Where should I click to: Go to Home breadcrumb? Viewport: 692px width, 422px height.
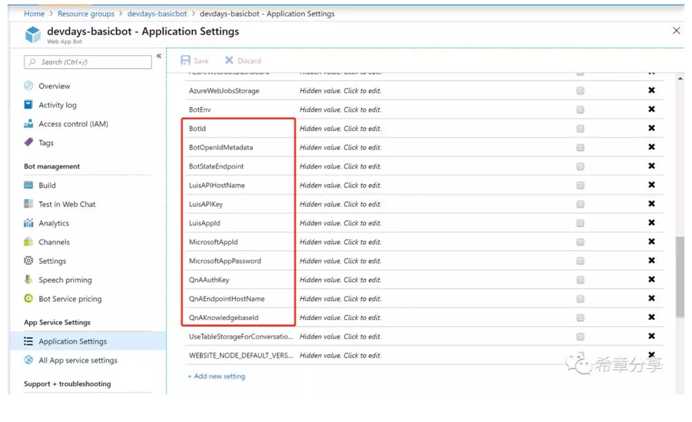click(34, 14)
